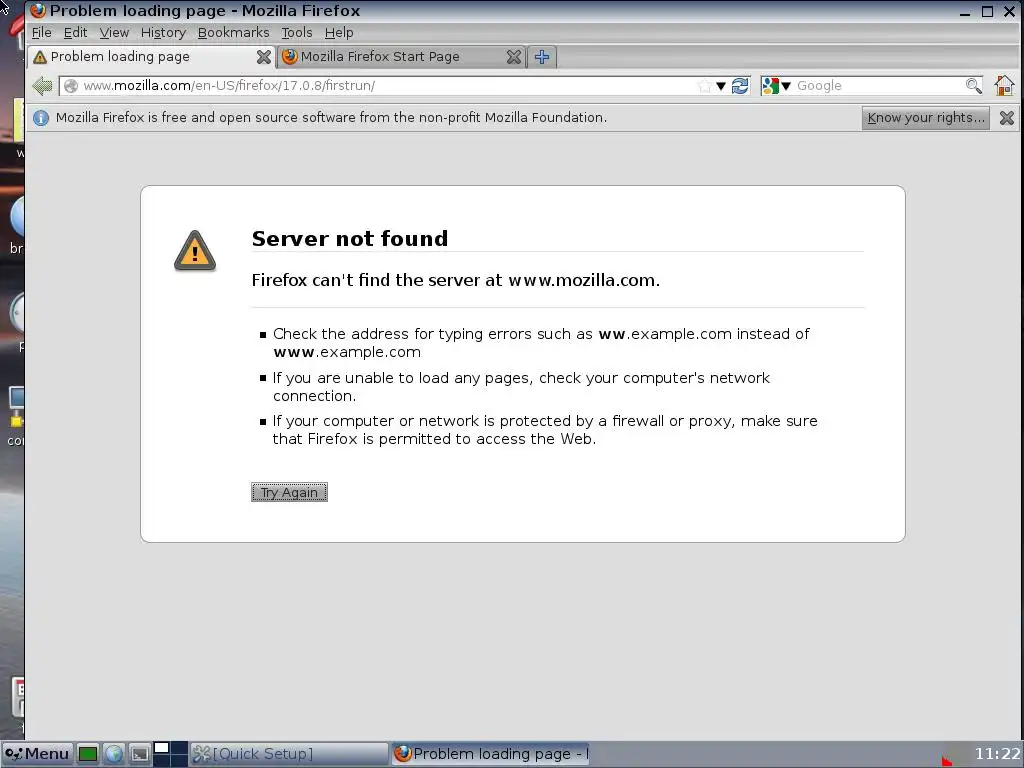The image size is (1024, 768).
Task: Launch the globe browser icon in taskbar
Action: point(114,754)
